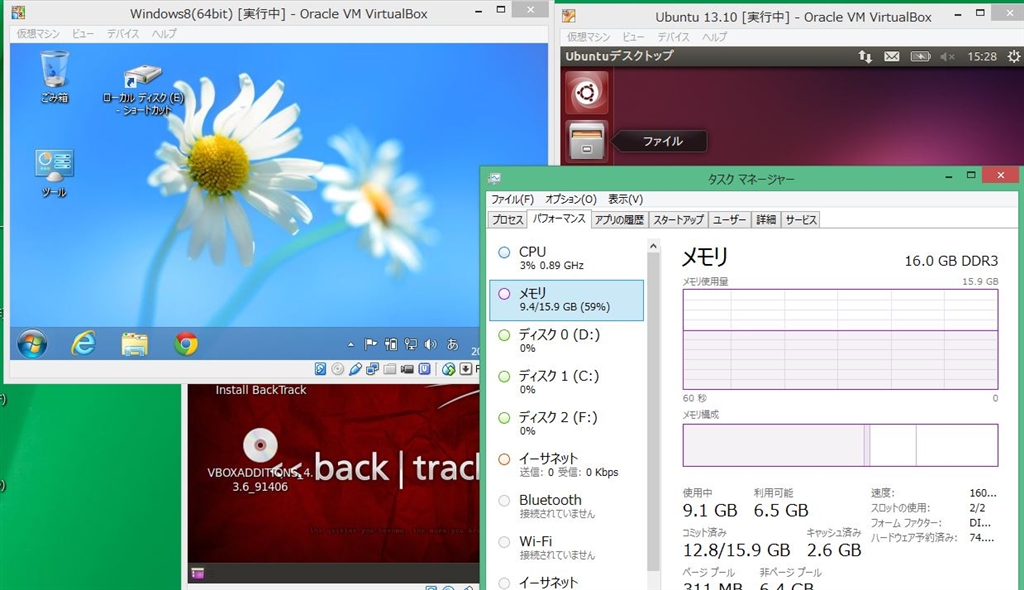
Task: Click the VirtualBox hard disk activity icon
Action: 320,369
